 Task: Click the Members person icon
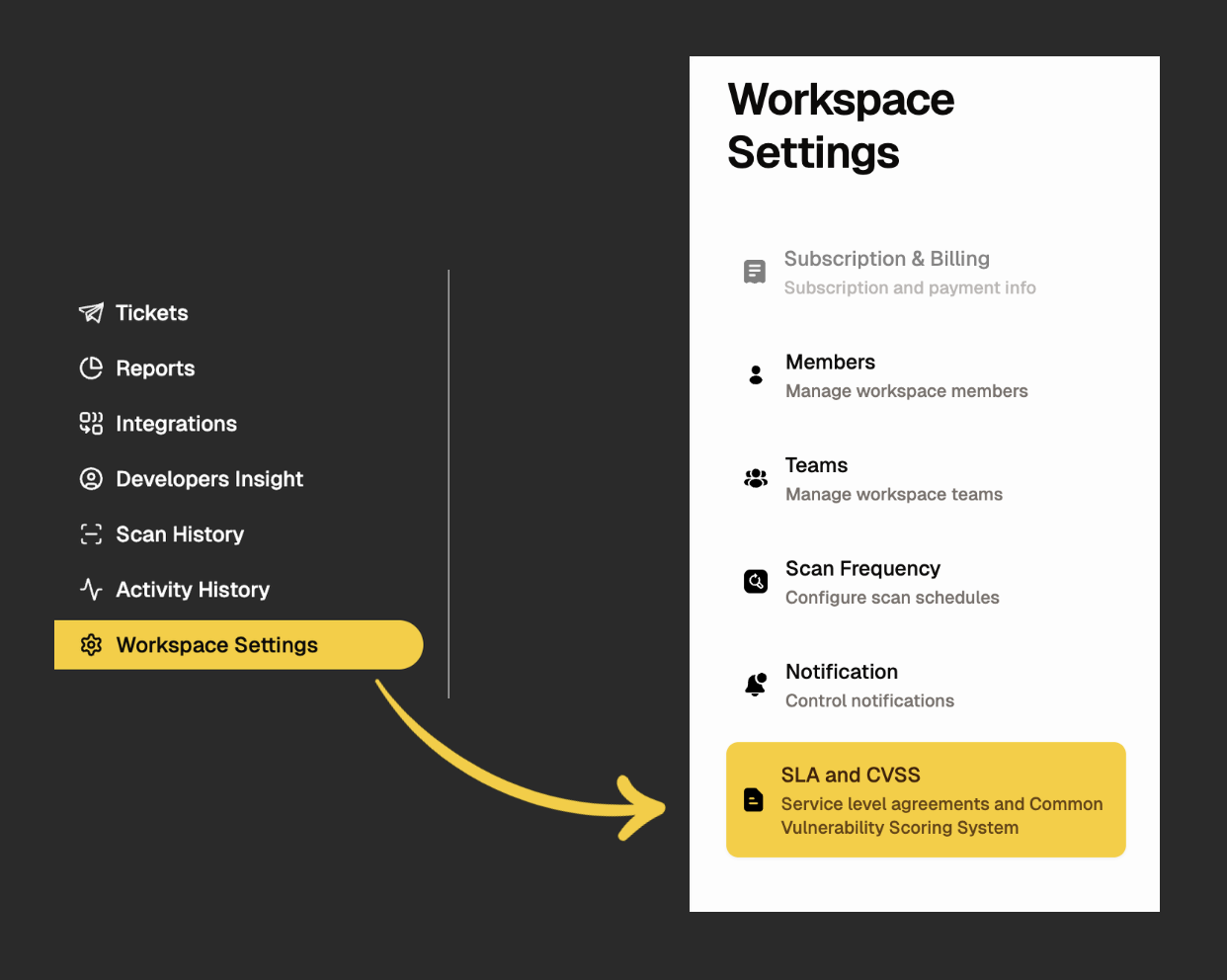coord(755,374)
